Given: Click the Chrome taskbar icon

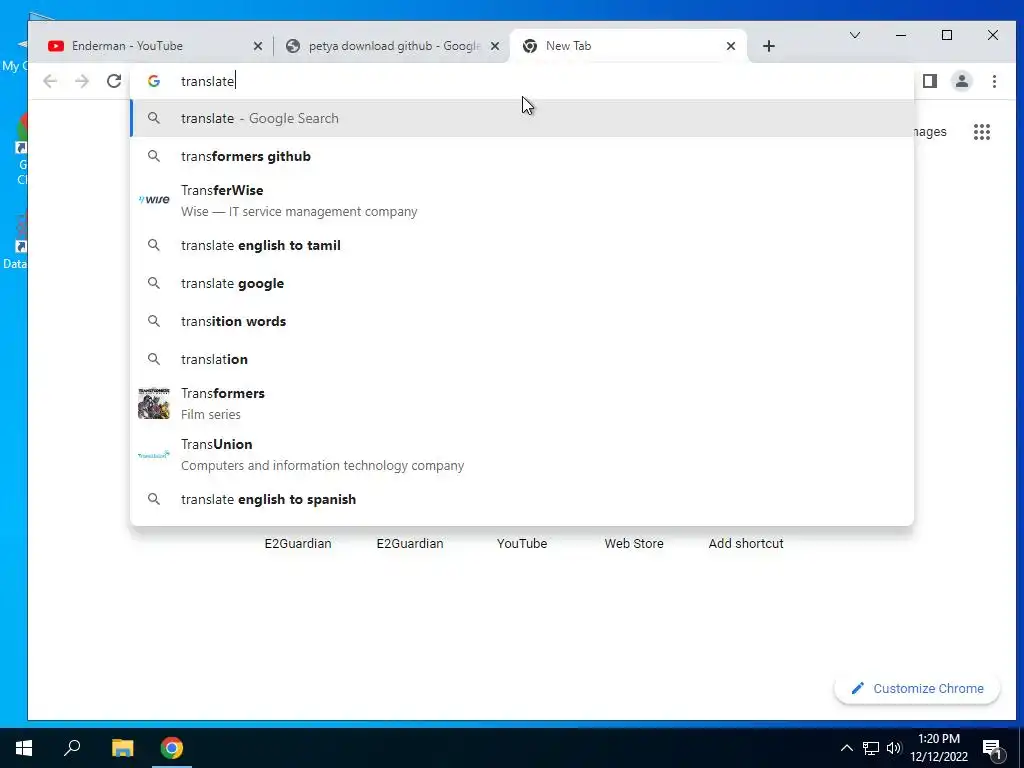Looking at the screenshot, I should 172,748.
